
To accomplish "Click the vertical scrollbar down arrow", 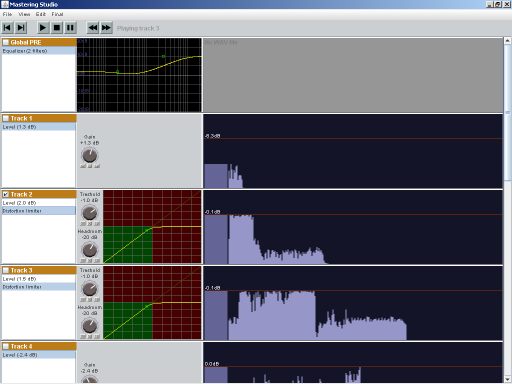I will click(507, 379).
